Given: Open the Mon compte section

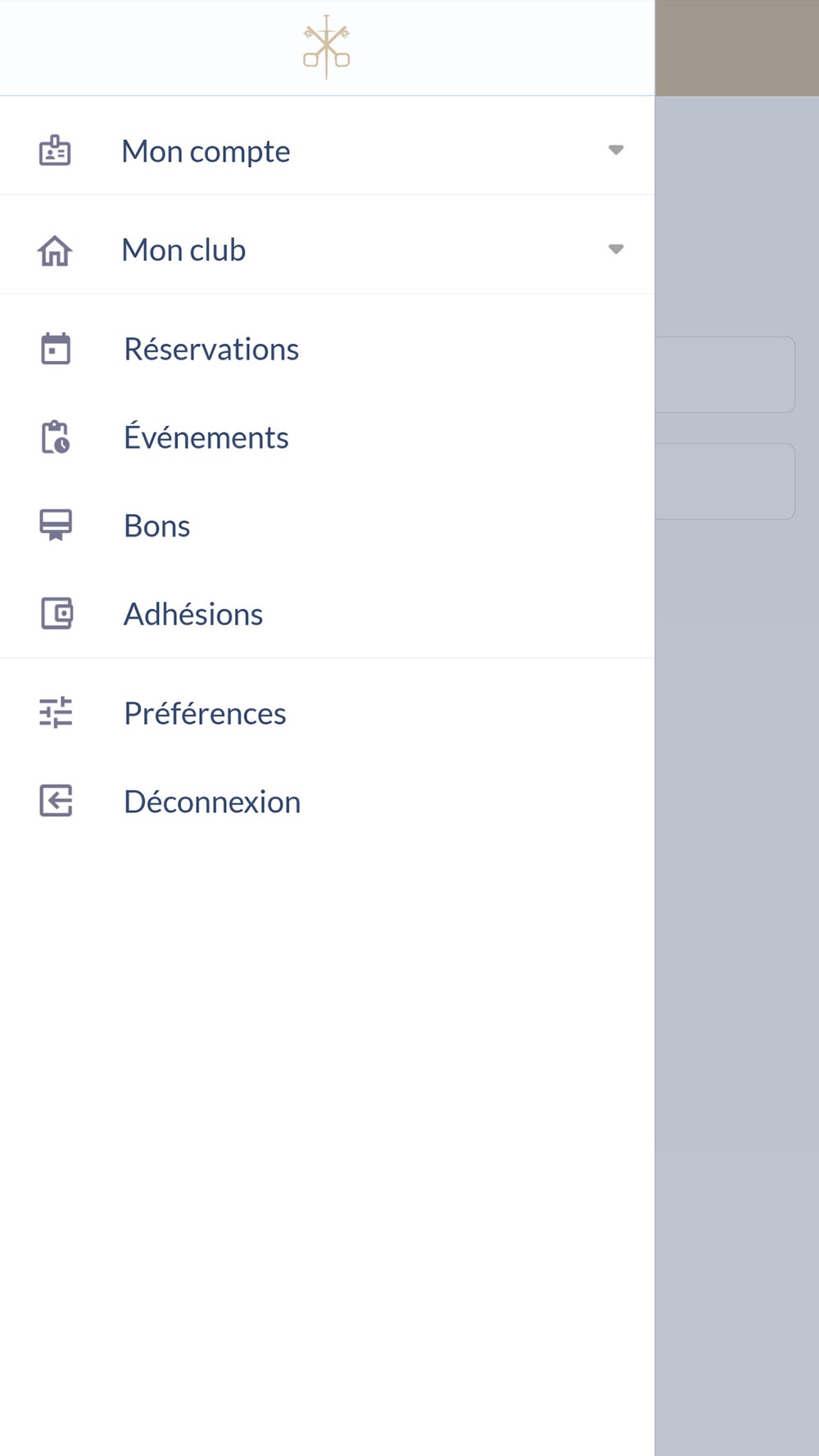Looking at the screenshot, I should tap(206, 151).
